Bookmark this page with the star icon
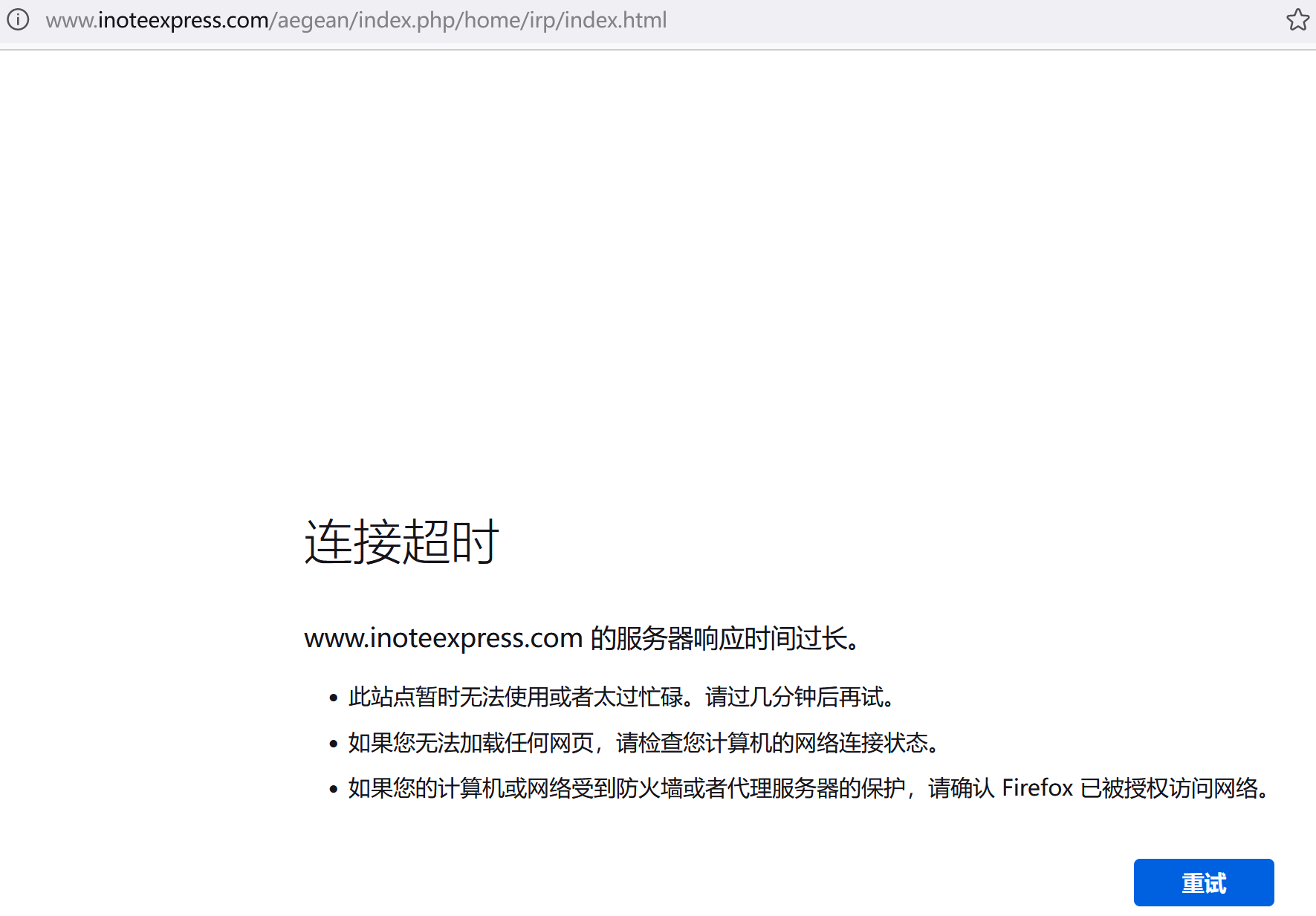Viewport: 1316px width, 916px height. [x=1297, y=19]
